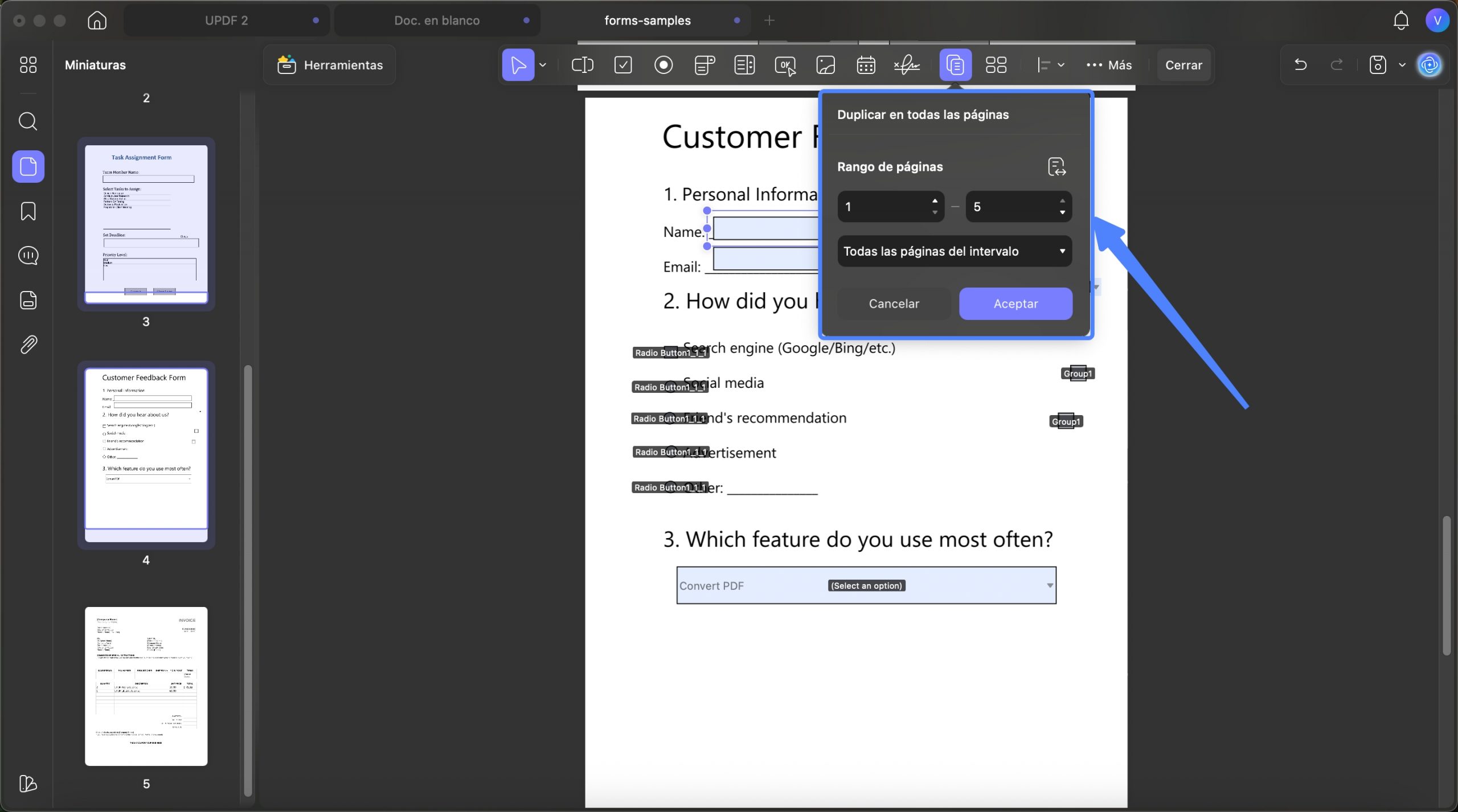Expand the align tools dropdown arrow
This screenshot has height=812, width=1458.
[1061, 65]
